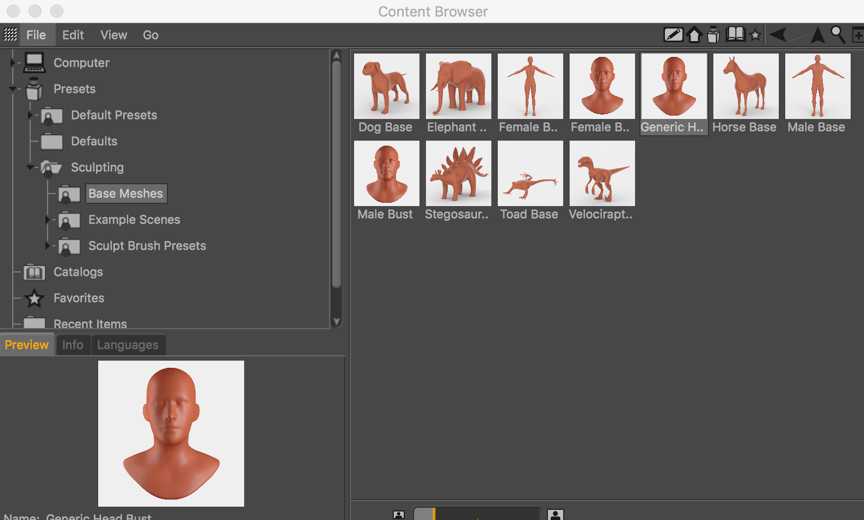Select the Defaults folder icon
The width and height of the screenshot is (864, 520).
tap(51, 142)
